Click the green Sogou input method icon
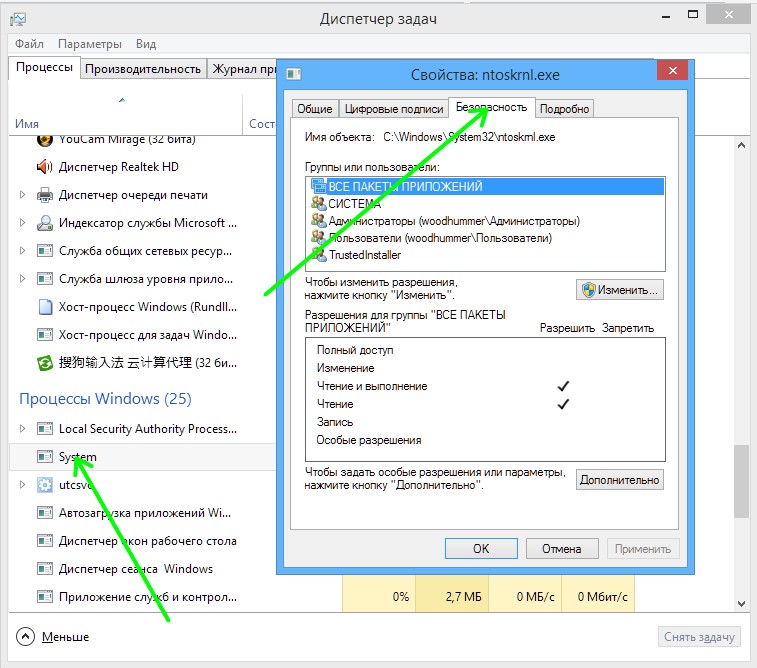 pos(45,363)
